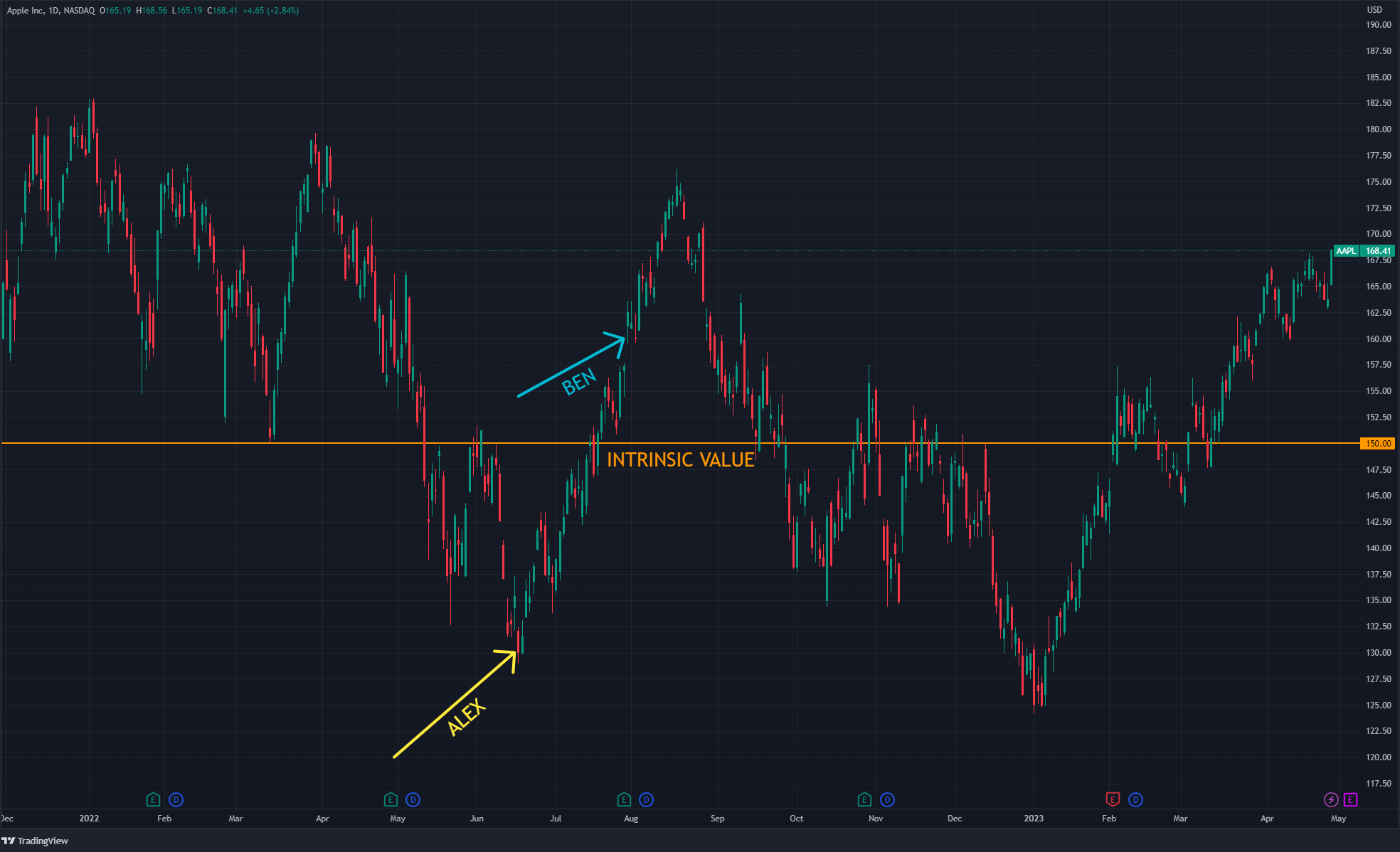Screen dimensions: 1400x852
Task: Click the purple lightning event icon near May
Action: tap(1331, 799)
